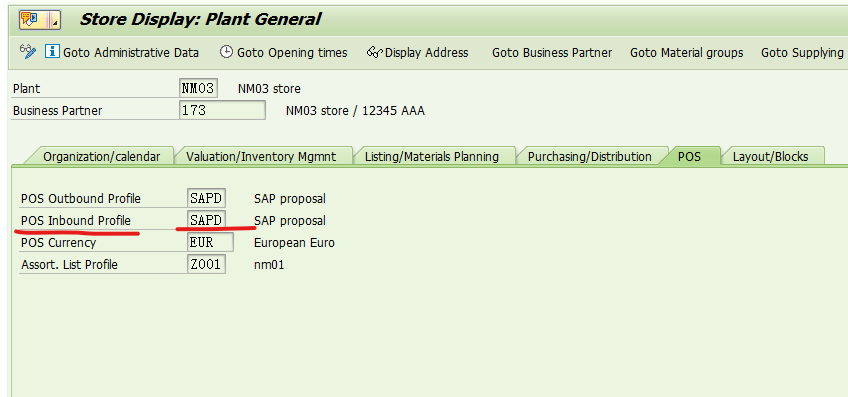Click the Plant field NM03
This screenshot has width=848, height=397.
point(198,88)
